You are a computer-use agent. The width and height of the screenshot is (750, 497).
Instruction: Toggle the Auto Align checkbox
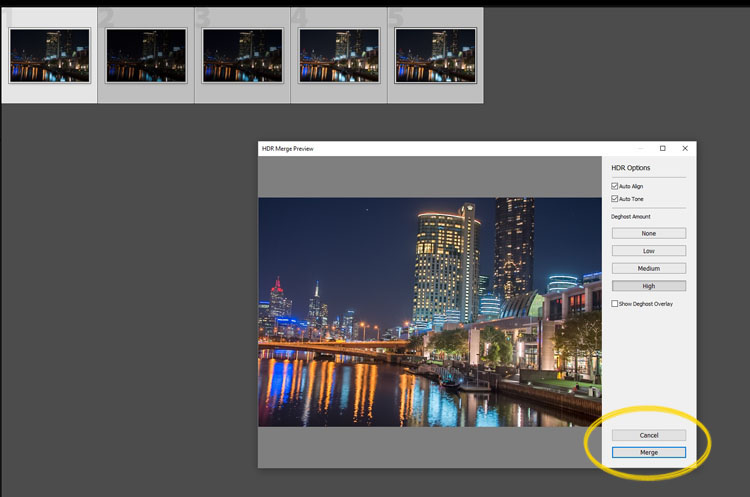coord(615,186)
